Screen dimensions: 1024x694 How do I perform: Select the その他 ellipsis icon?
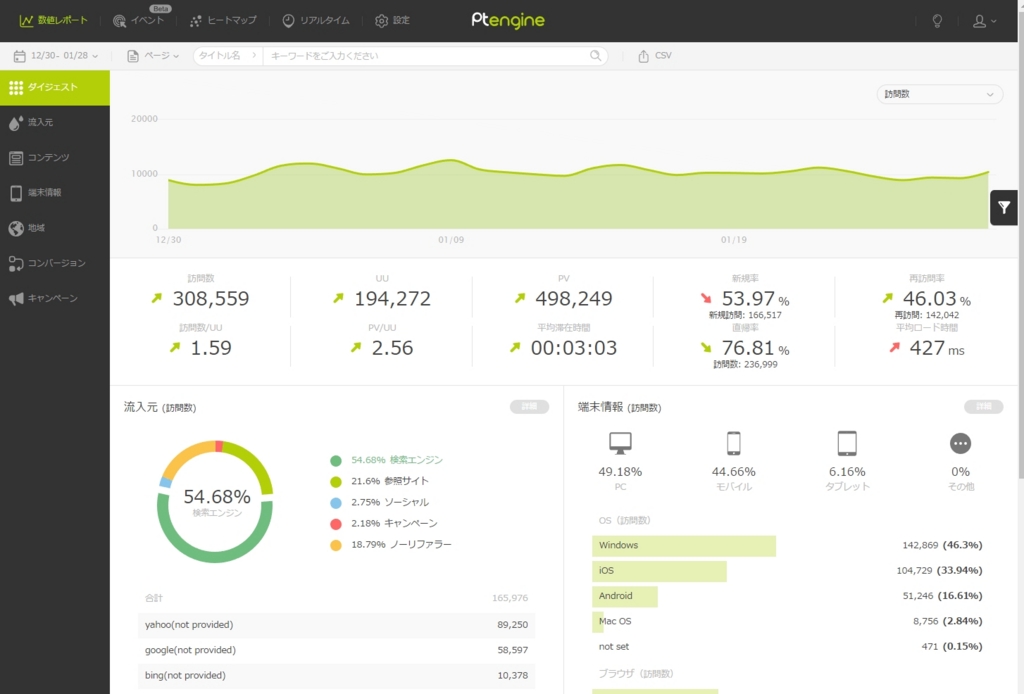pos(960,443)
